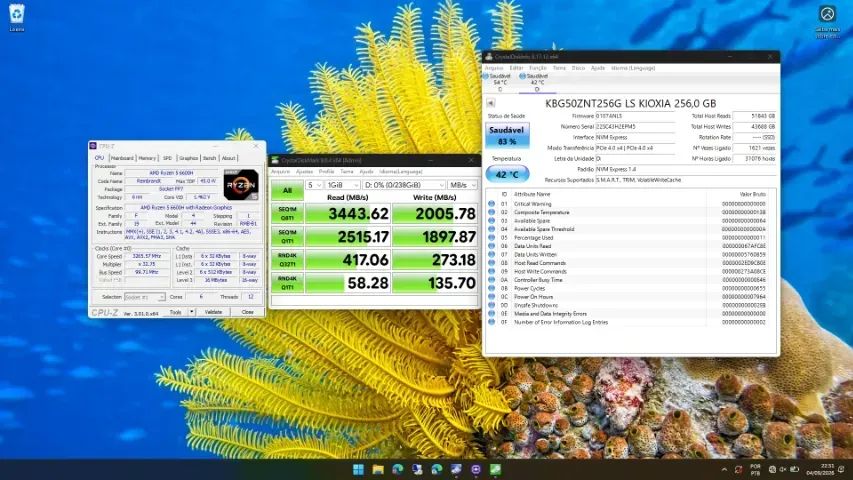This screenshot has height=480, width=853.
Task: Click the CrystalDiskMark title bar icon
Action: tap(275, 160)
